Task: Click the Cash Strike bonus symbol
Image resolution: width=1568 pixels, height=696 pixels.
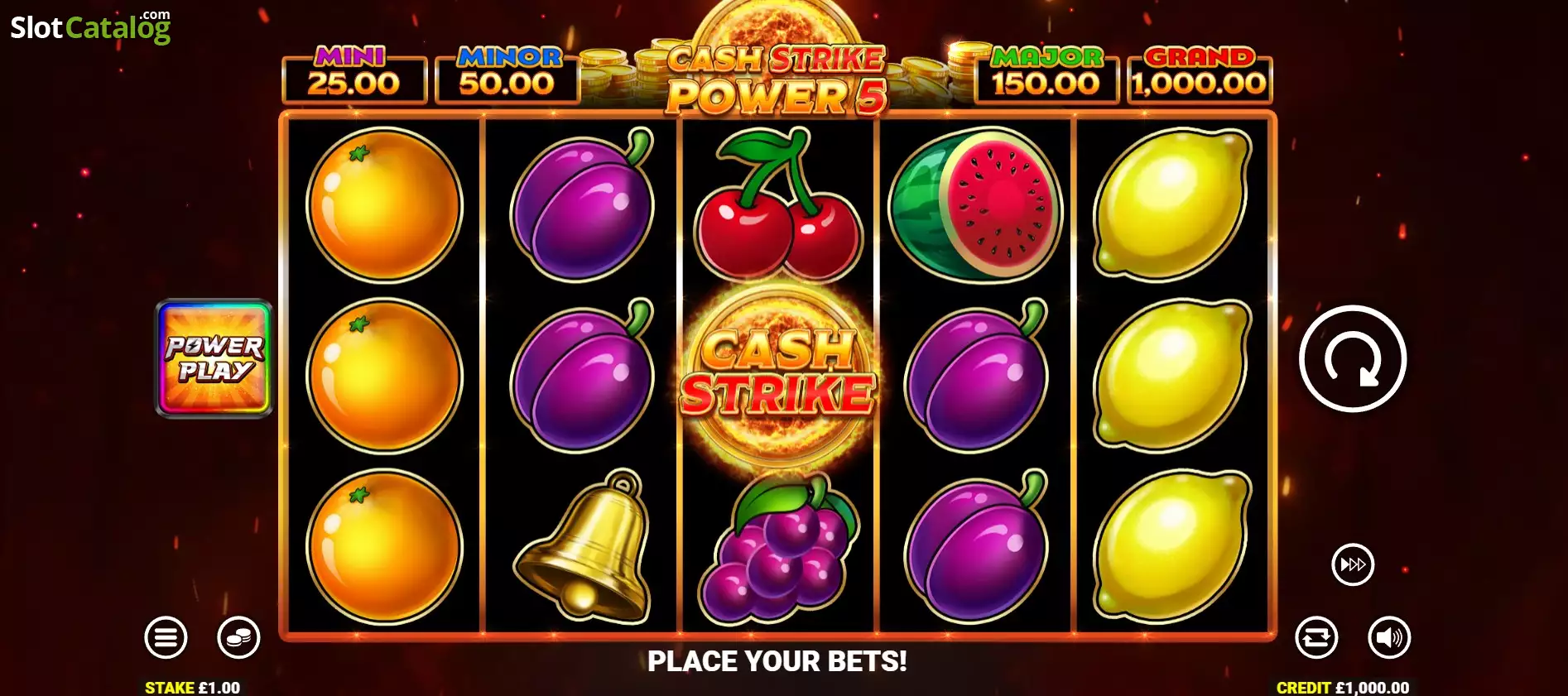Action: pyautogui.click(x=777, y=377)
